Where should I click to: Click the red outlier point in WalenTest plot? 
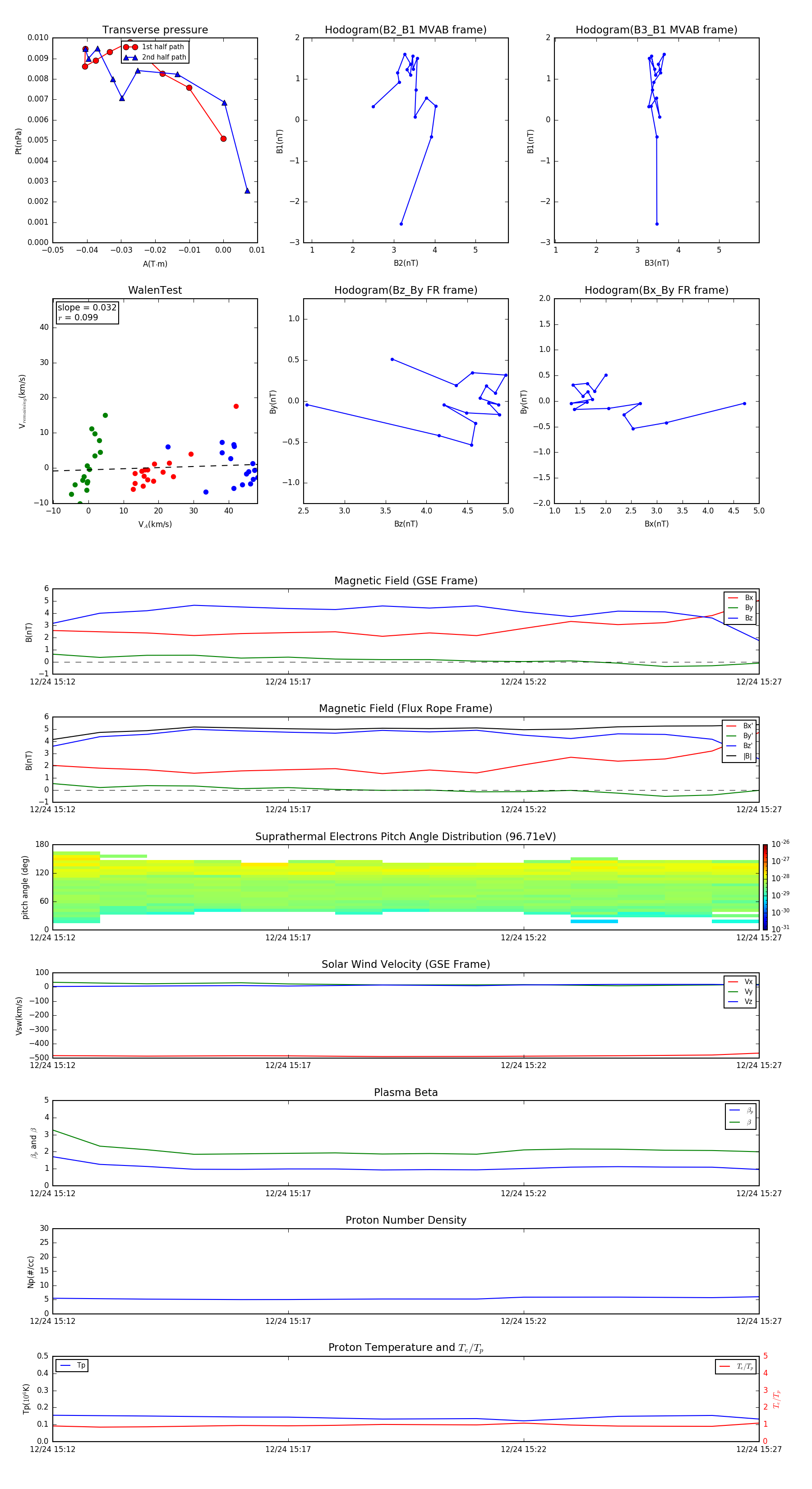[236, 407]
